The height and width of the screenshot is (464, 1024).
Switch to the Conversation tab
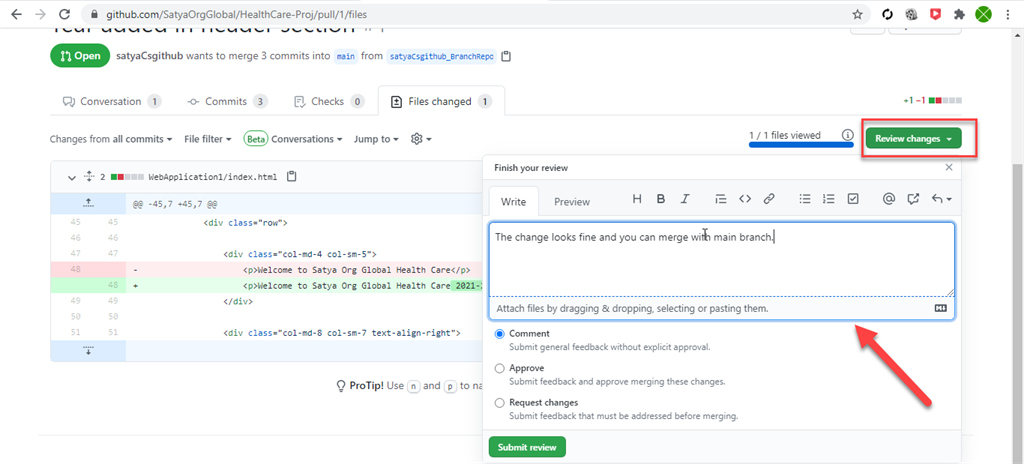coord(111,102)
